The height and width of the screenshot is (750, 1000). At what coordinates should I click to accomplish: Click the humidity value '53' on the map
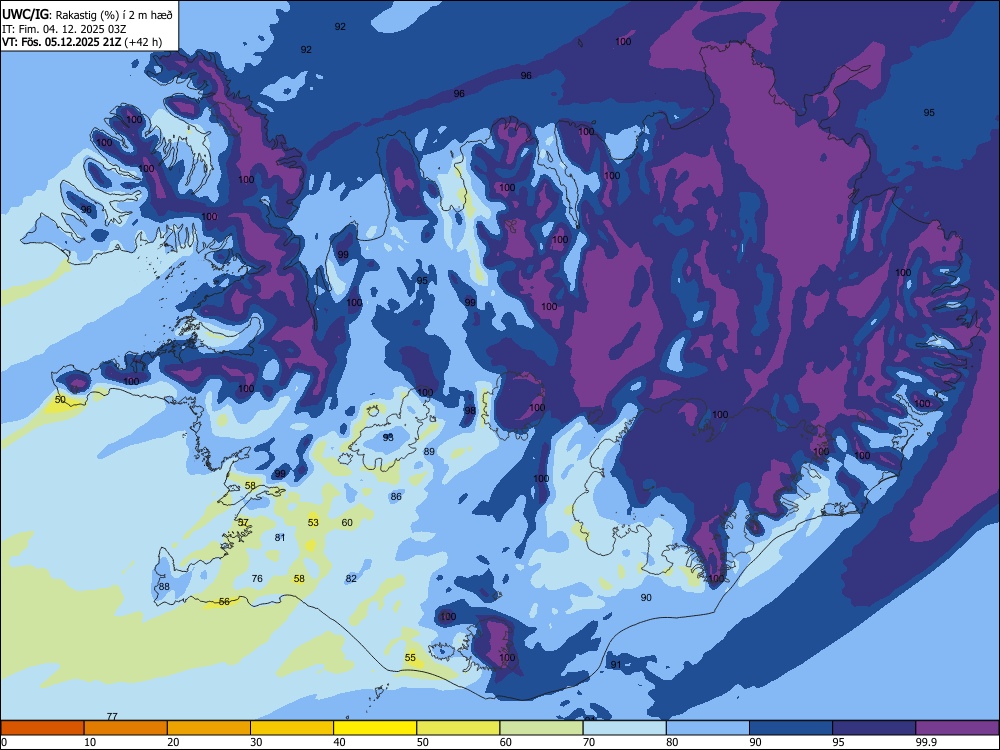click(313, 522)
